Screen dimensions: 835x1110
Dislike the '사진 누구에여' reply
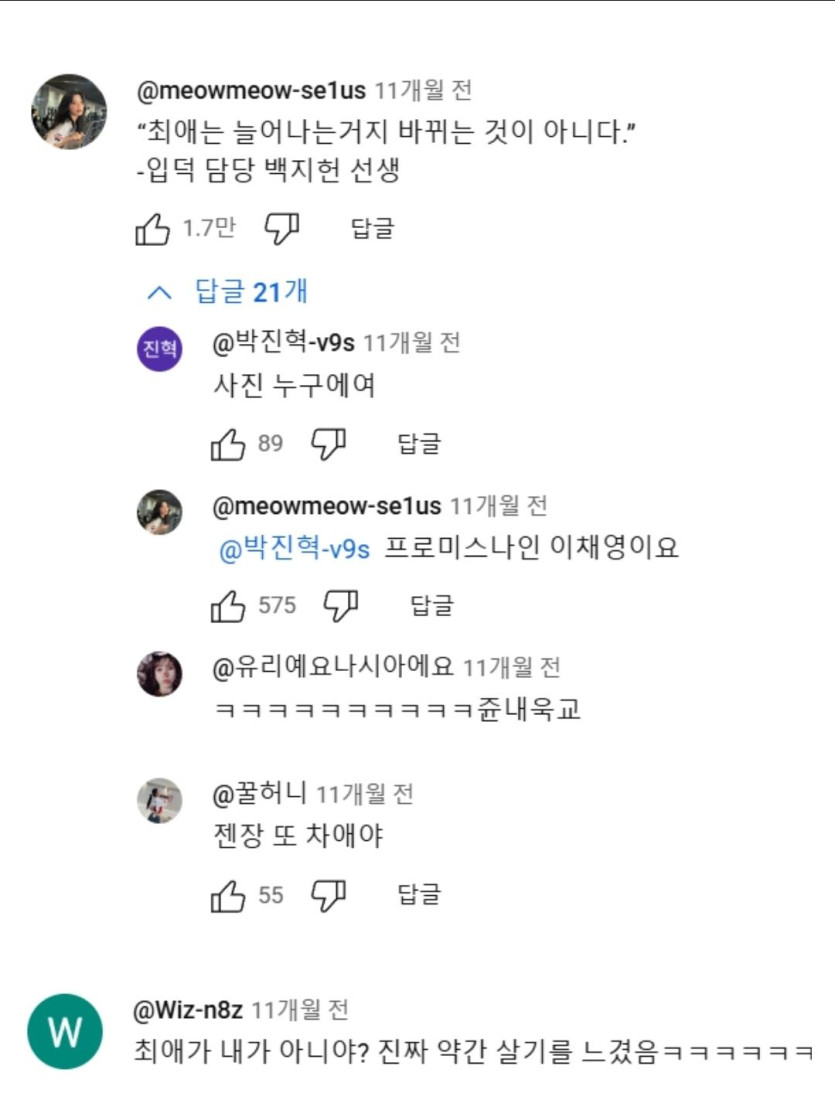[x=328, y=444]
